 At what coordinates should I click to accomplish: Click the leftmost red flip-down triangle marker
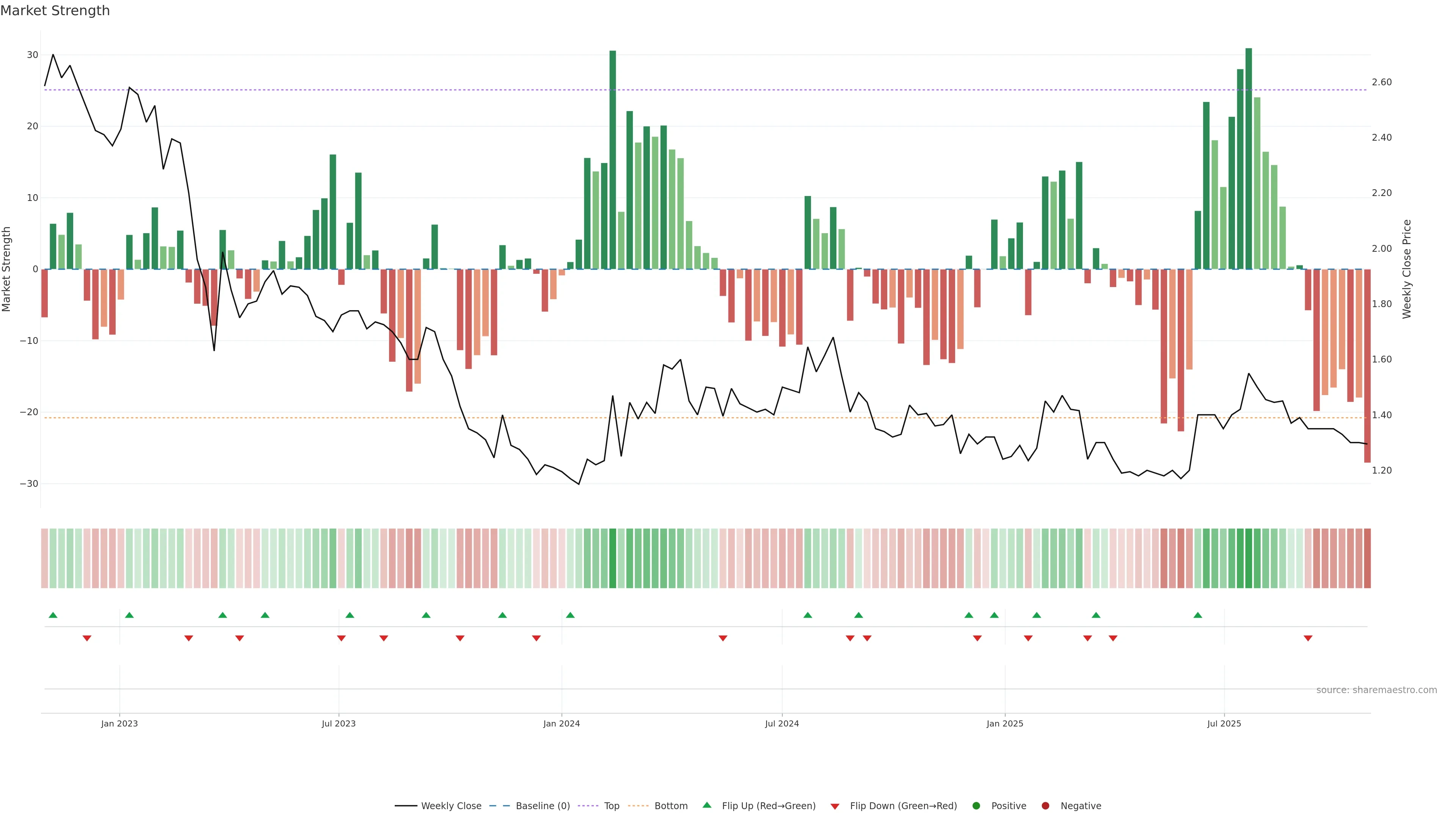[x=87, y=638]
